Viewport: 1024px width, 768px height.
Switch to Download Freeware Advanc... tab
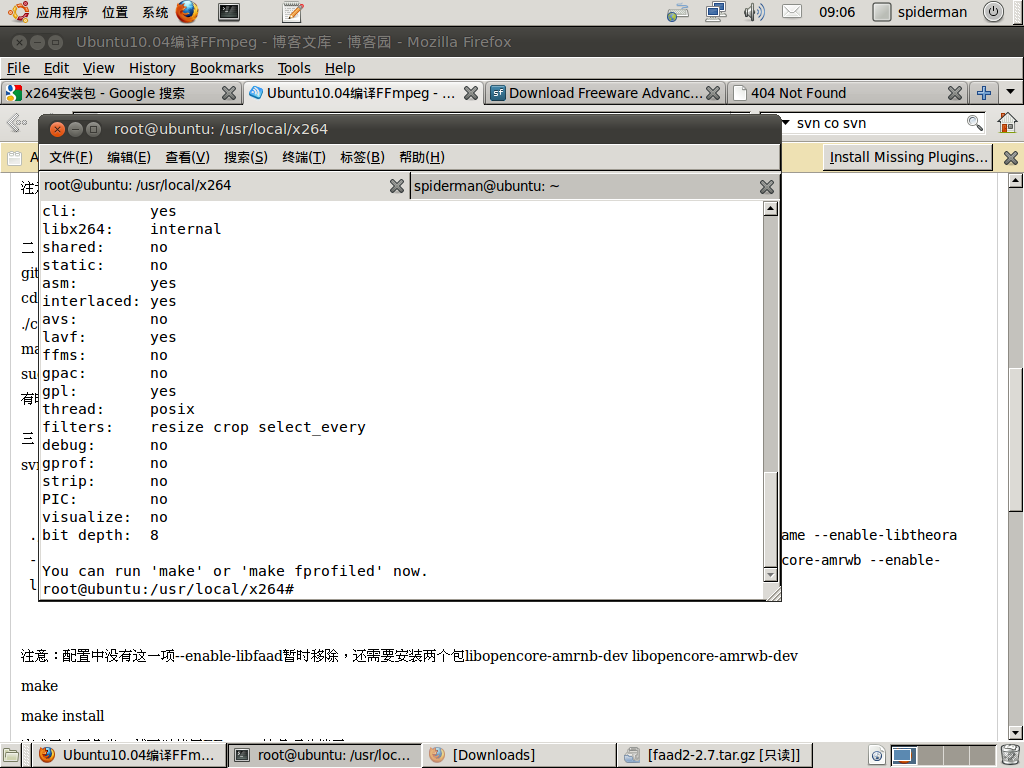[x=605, y=93]
